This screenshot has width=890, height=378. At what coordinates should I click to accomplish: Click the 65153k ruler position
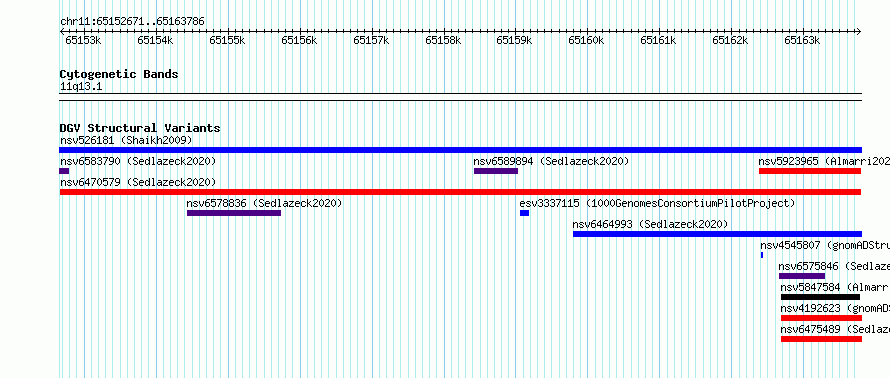tap(83, 40)
